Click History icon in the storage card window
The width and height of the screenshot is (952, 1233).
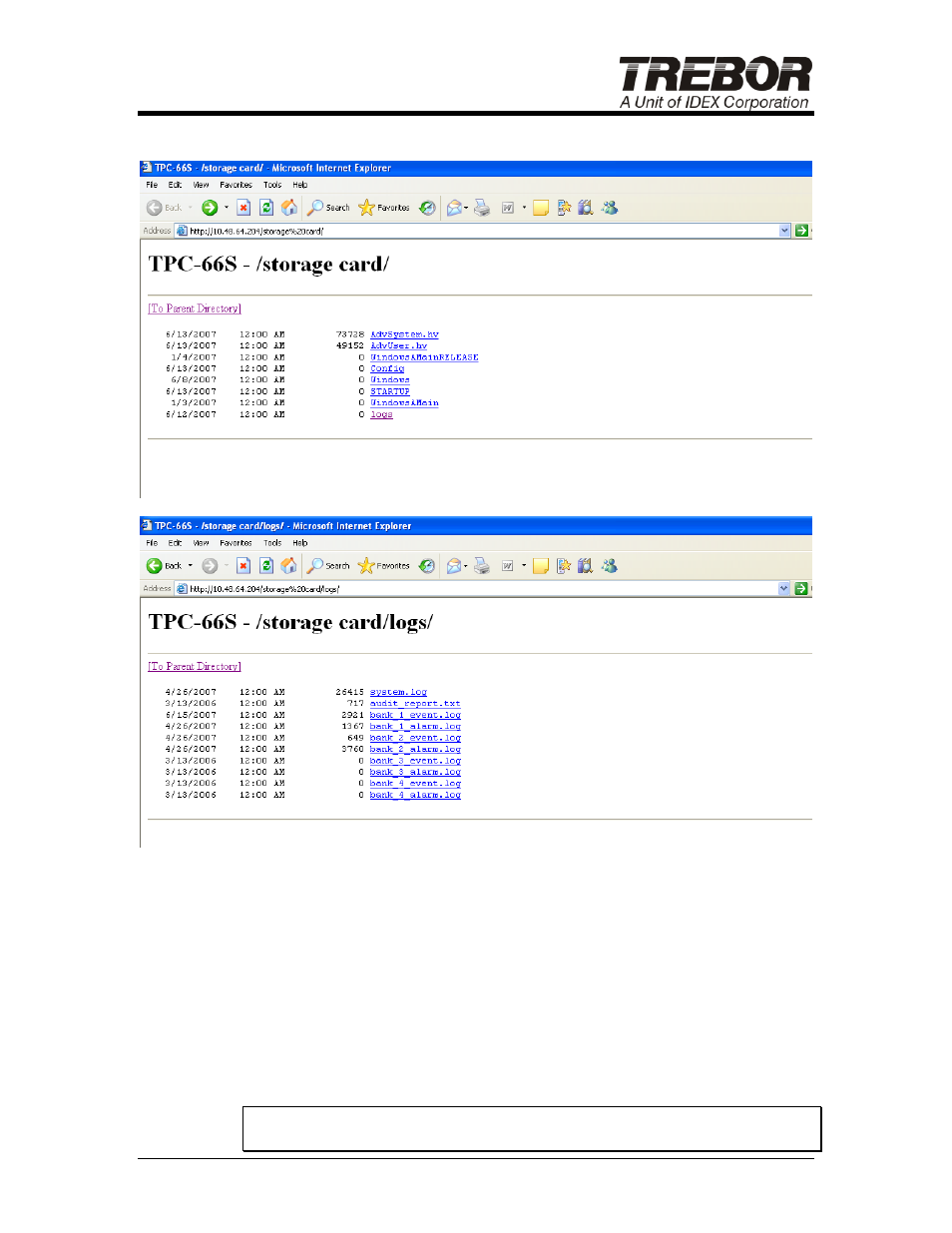427,208
